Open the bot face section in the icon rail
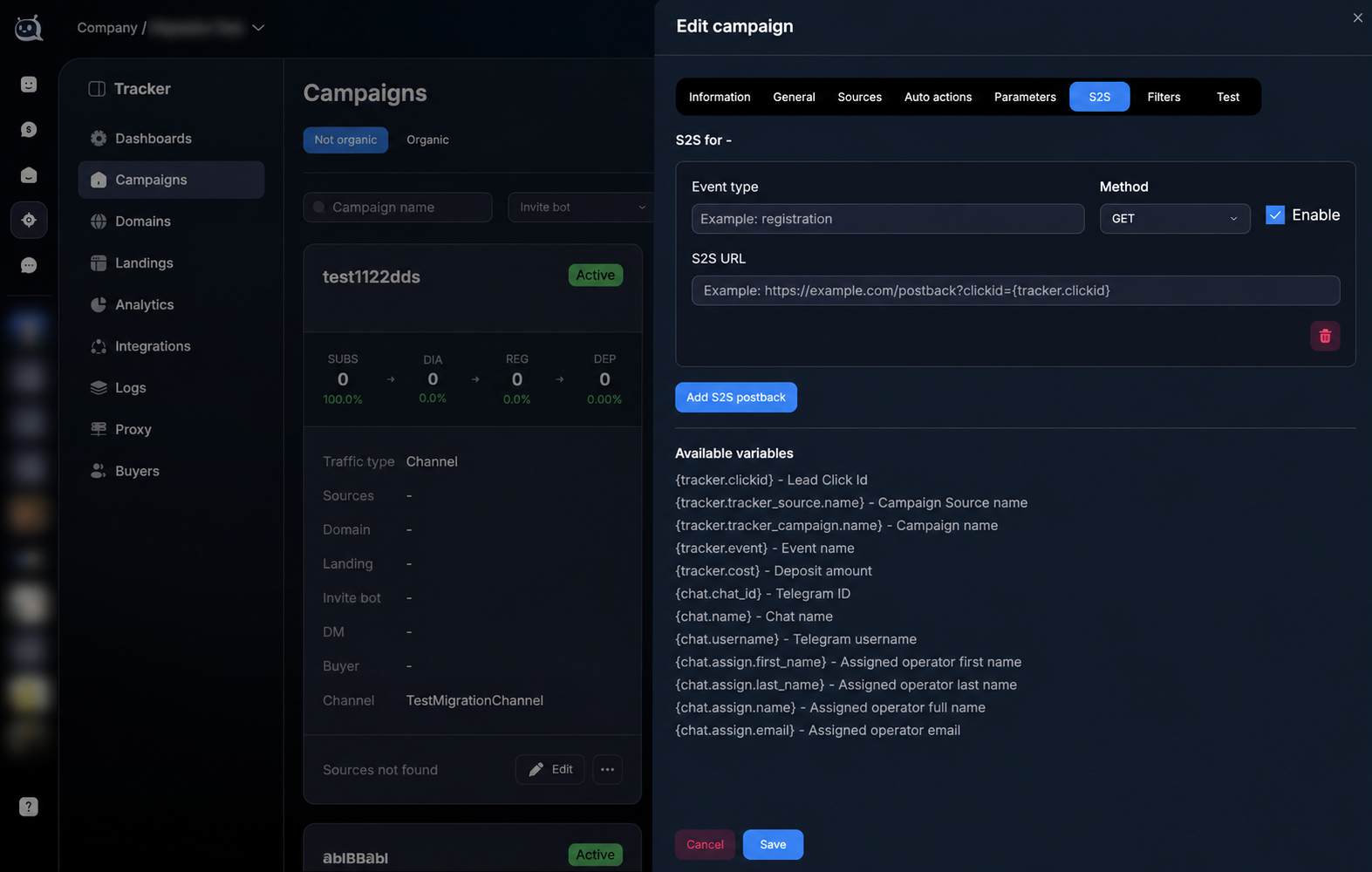This screenshot has height=872, width=1372. tap(29, 85)
